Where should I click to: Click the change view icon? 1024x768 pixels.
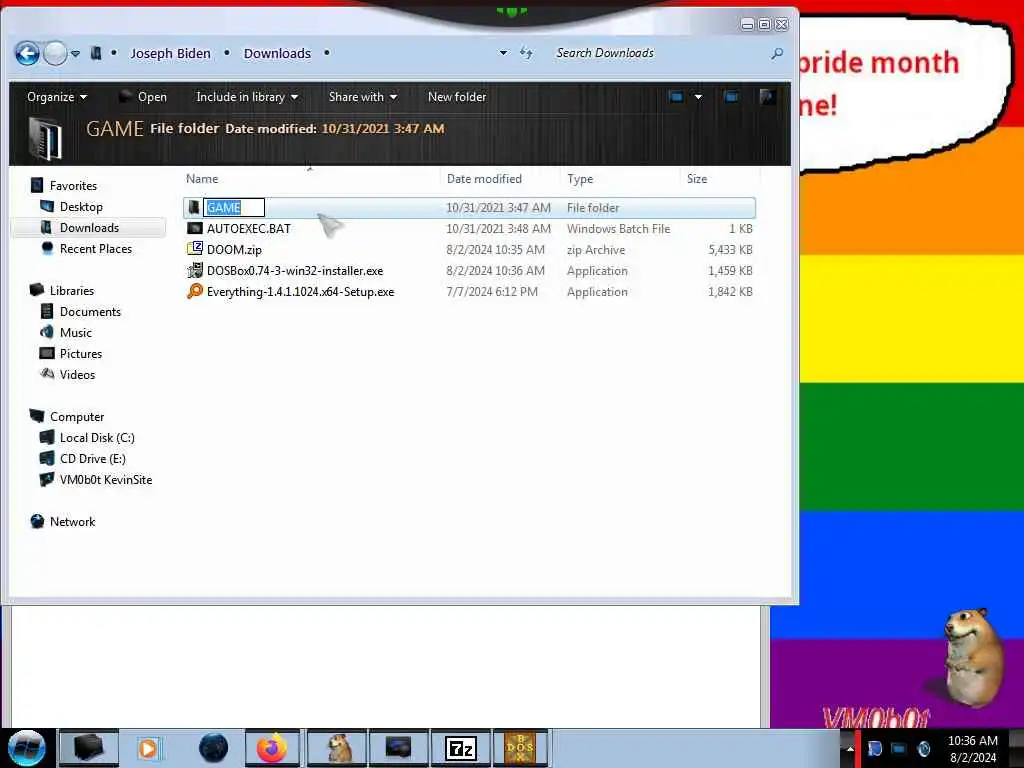(x=676, y=97)
